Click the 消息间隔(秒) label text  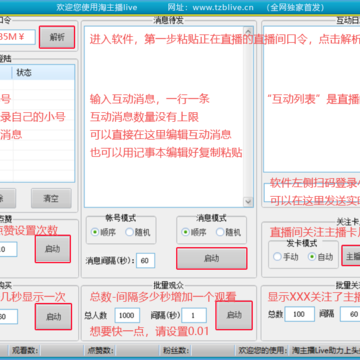[x=110, y=260]
